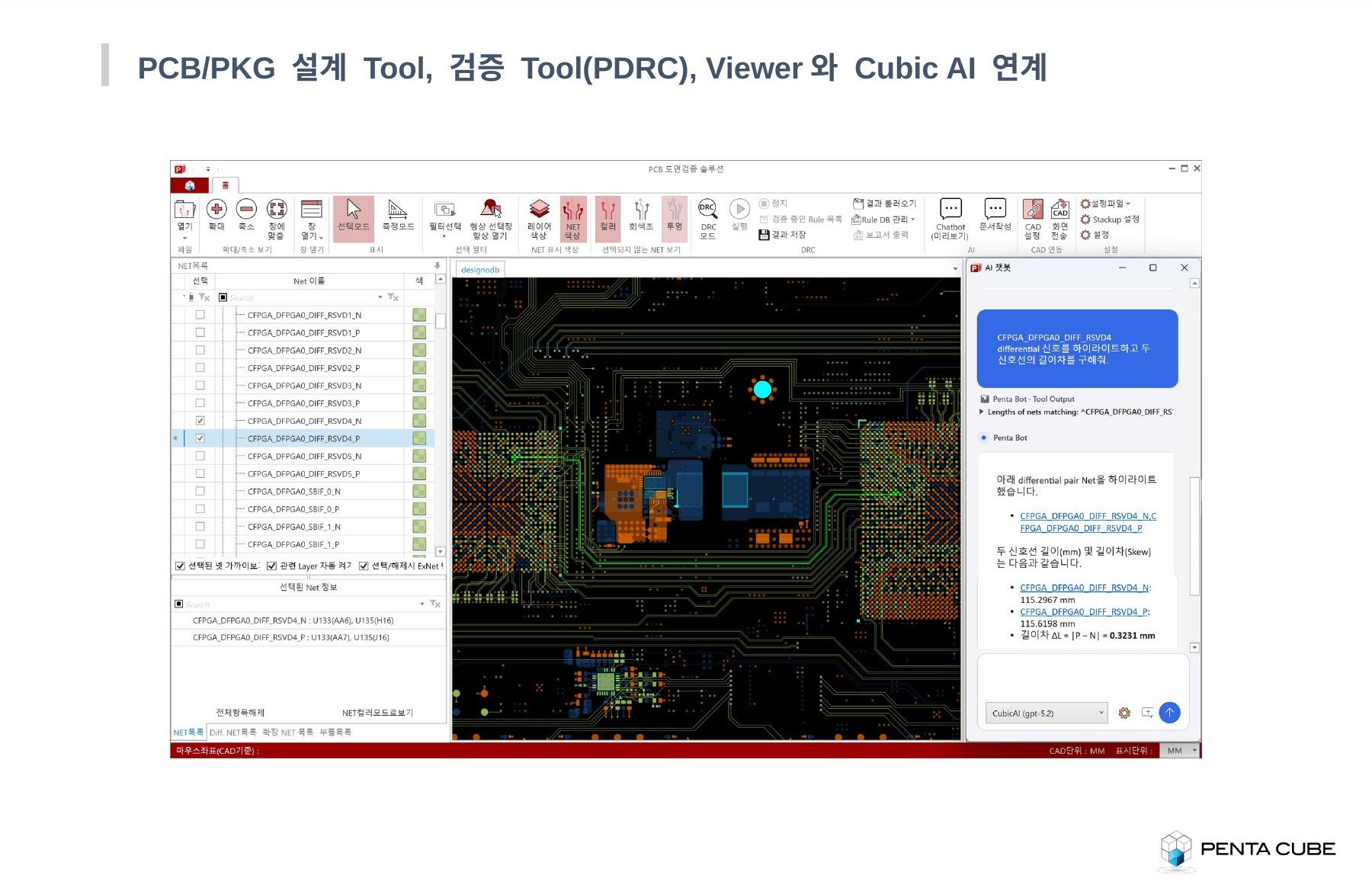Image resolution: width=1372 pixels, height=891 pixels.
Task: Check the CFPGA_DFPGA0_DIFF_RSVD2_P net checkbox
Action: [200, 367]
